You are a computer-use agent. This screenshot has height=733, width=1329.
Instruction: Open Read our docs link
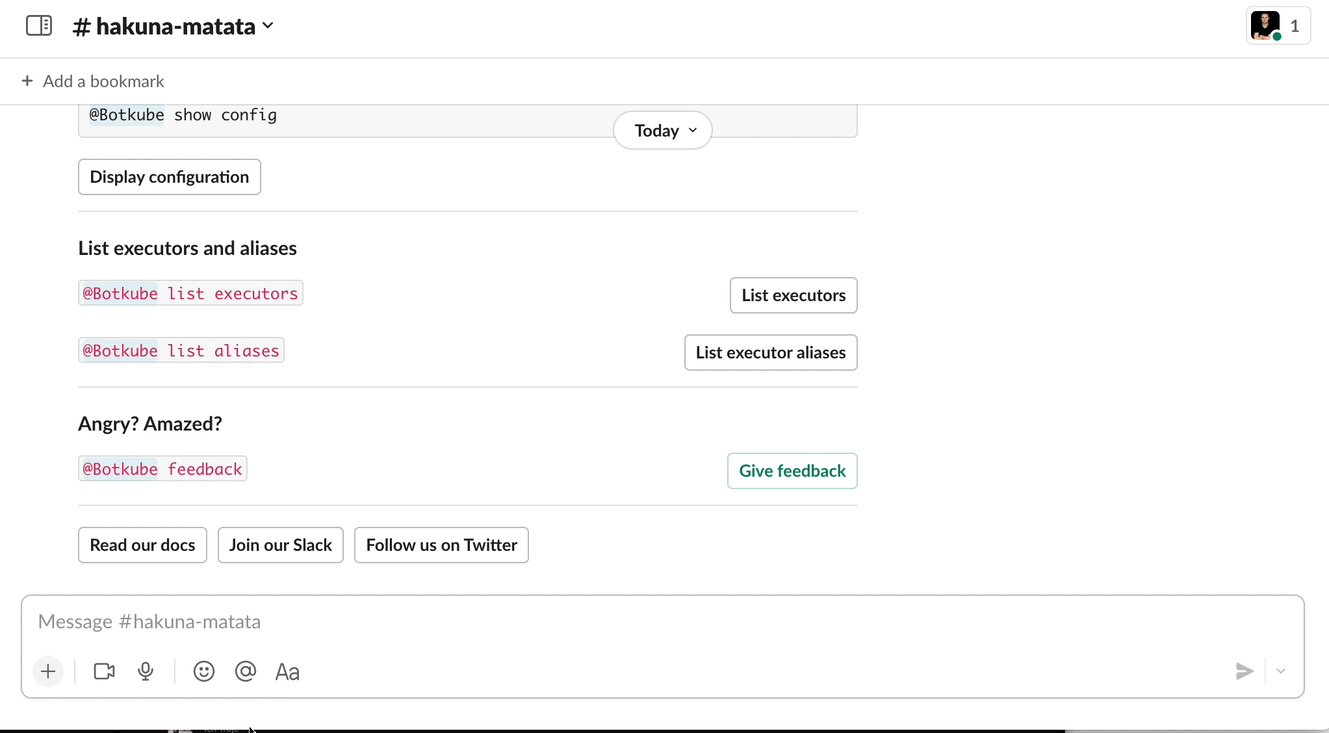pyautogui.click(x=142, y=545)
